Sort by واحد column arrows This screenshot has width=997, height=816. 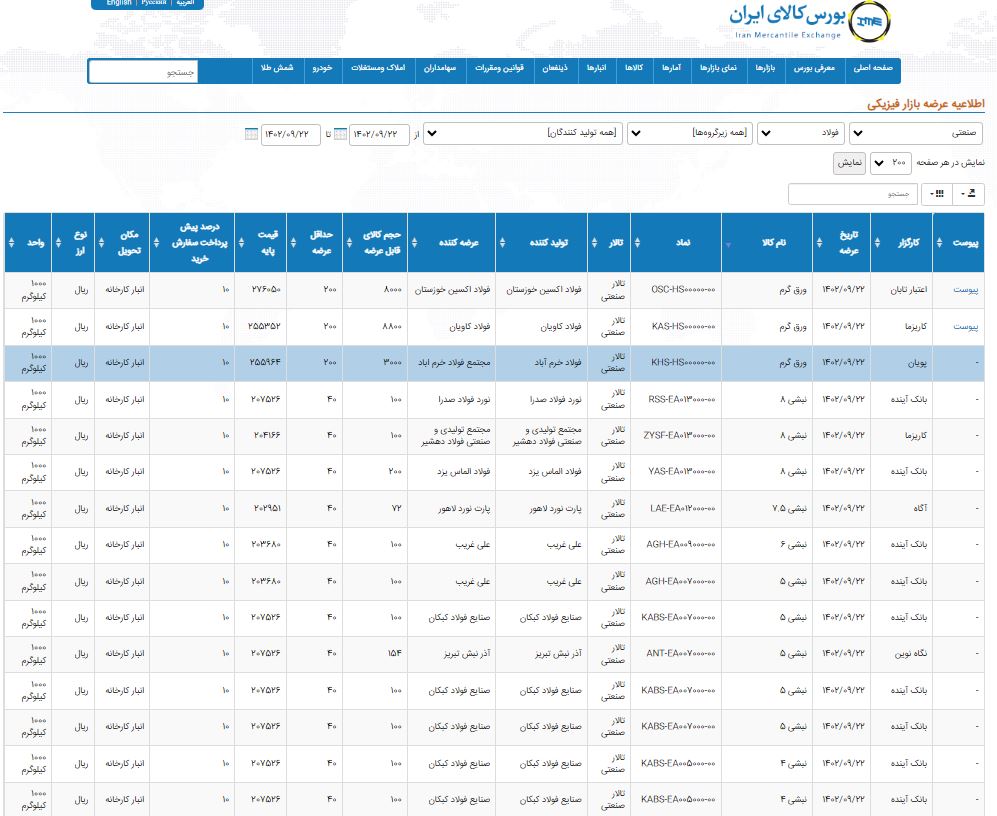(11, 242)
